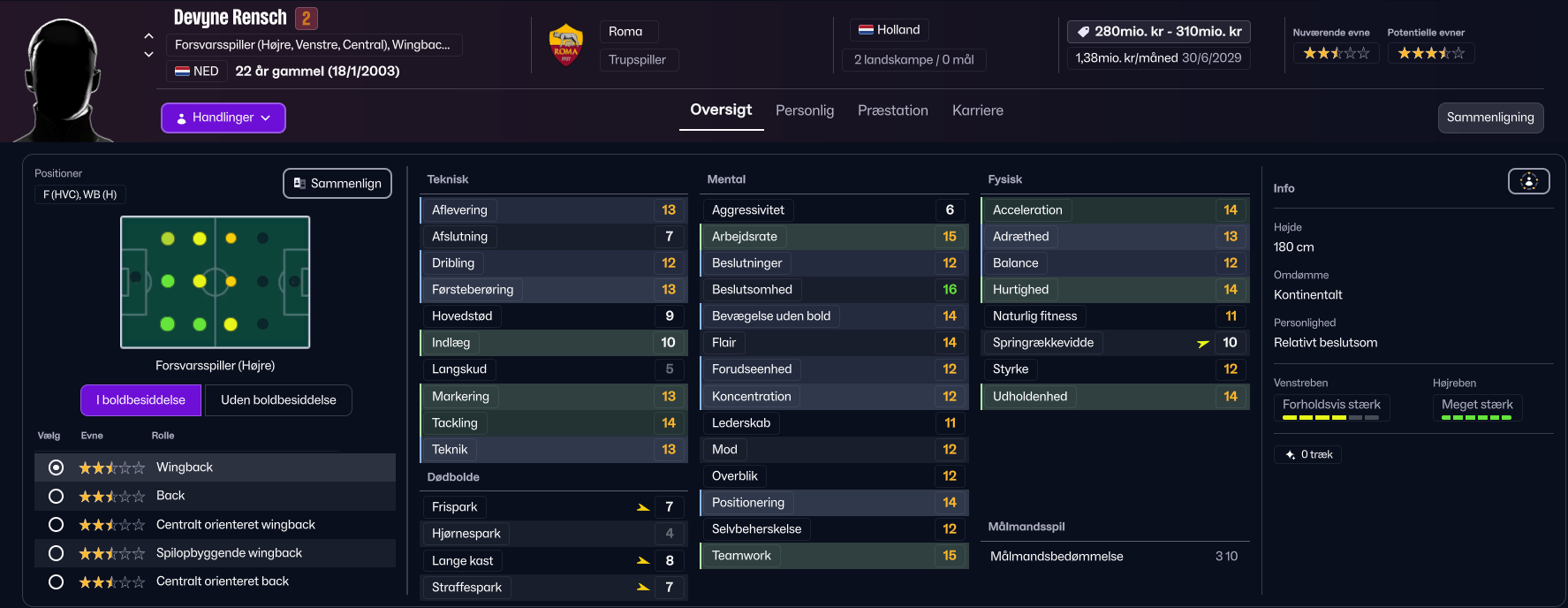Screen dimensions: 1568x608
Task: Go to previous player with up chevron
Action: pyautogui.click(x=148, y=36)
